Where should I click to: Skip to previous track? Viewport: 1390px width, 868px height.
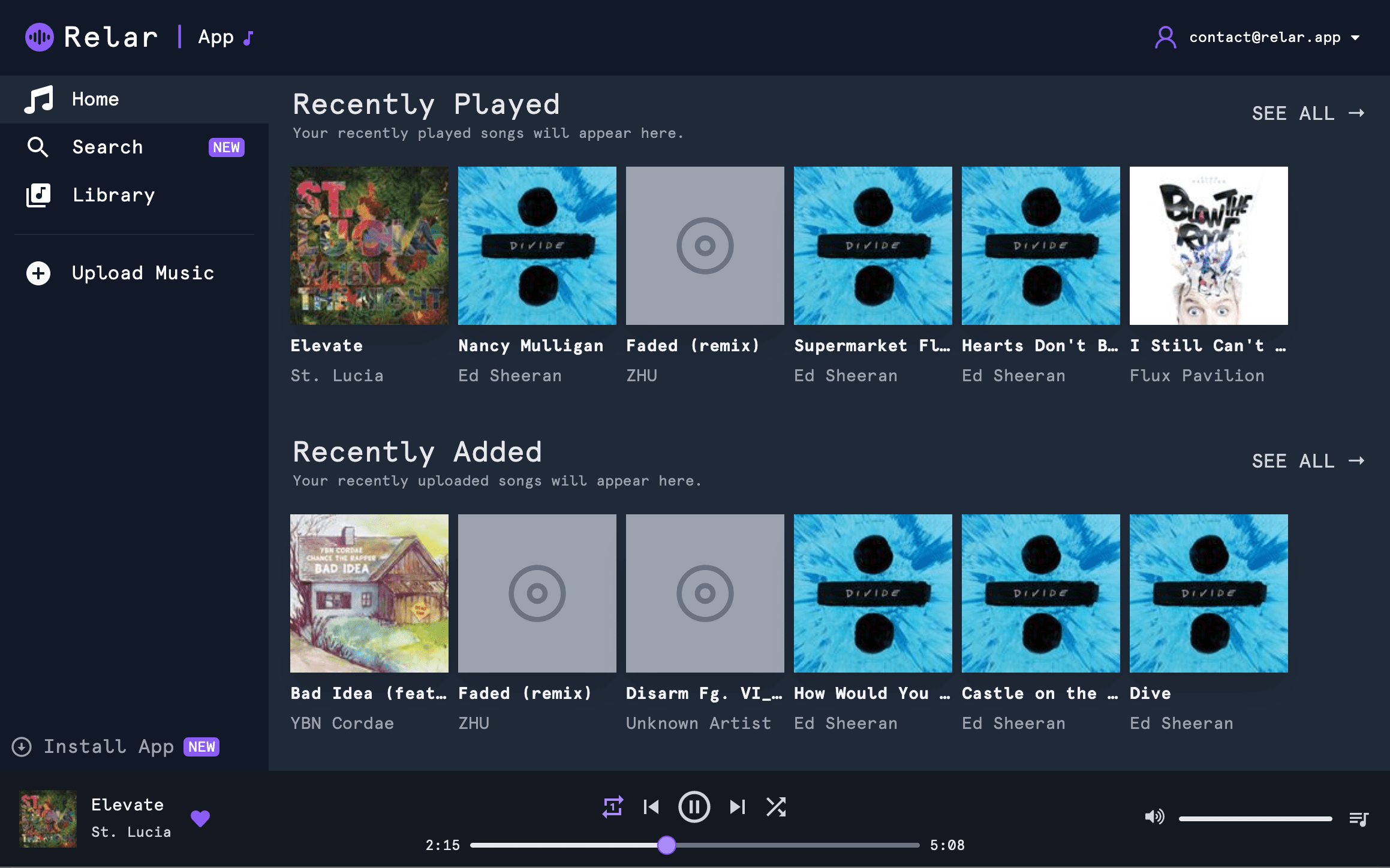651,807
